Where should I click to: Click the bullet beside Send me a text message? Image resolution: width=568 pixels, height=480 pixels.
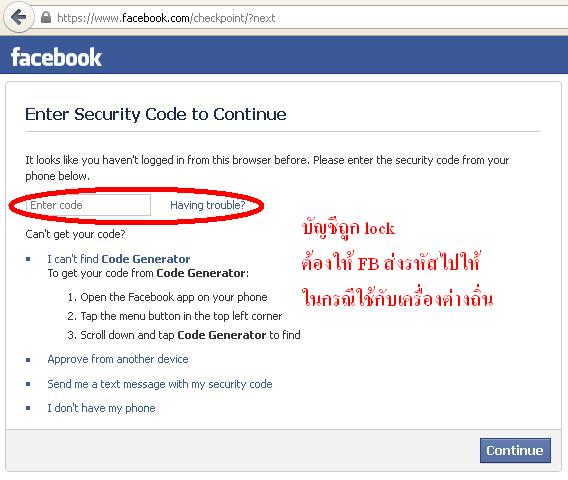tap(28, 384)
